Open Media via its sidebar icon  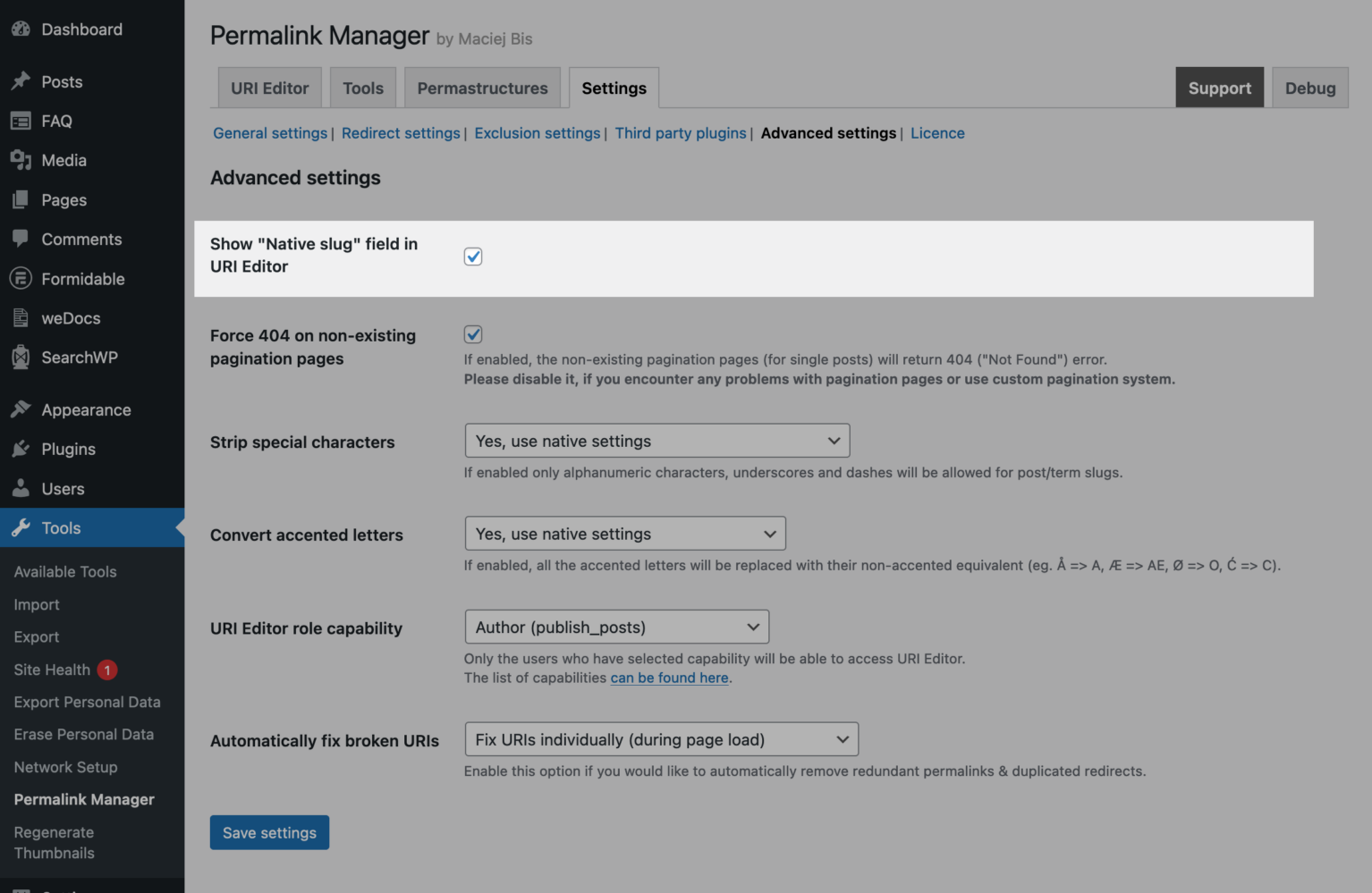click(21, 160)
